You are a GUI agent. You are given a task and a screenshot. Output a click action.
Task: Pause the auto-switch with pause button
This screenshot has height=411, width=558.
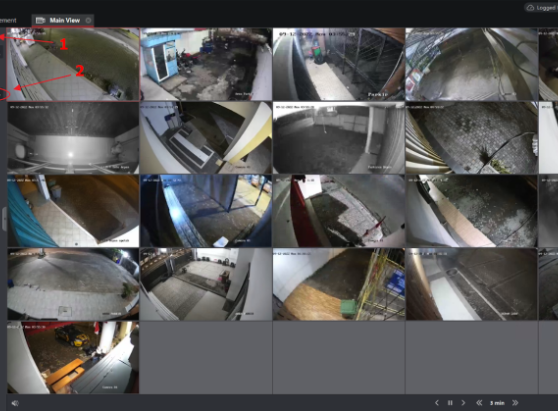pos(450,403)
